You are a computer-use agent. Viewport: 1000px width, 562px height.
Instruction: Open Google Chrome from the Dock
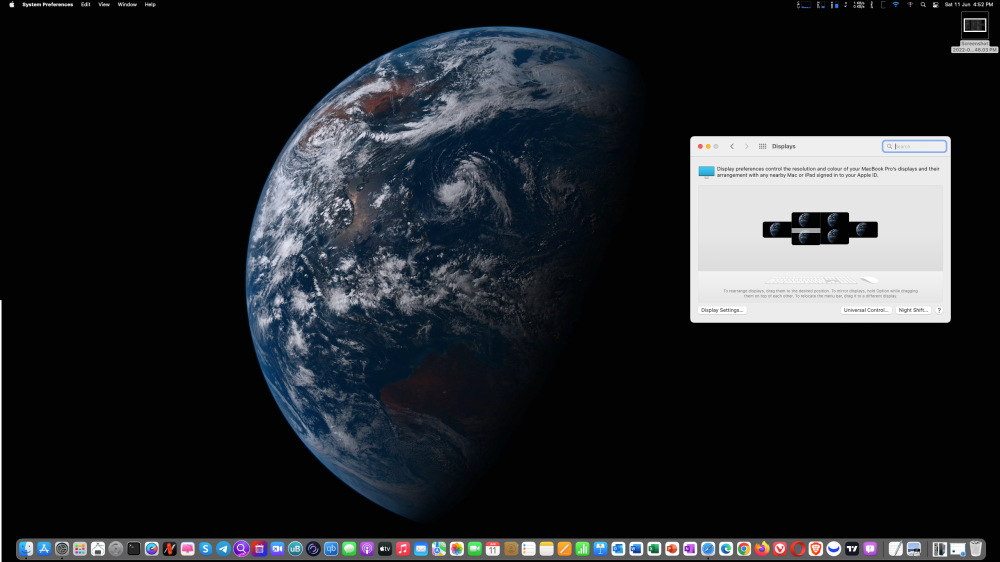click(x=744, y=549)
